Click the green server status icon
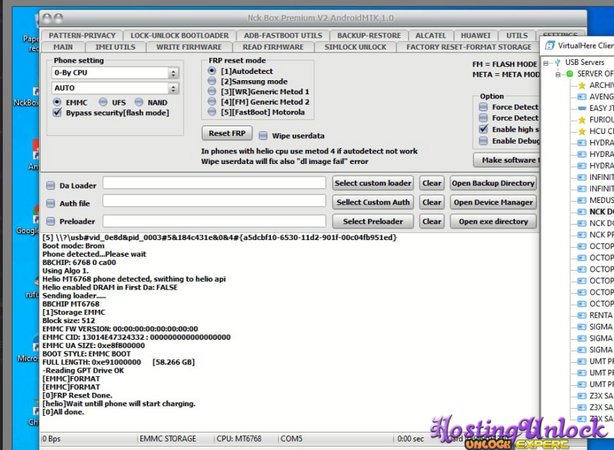This screenshot has width=614, height=450. coord(569,74)
